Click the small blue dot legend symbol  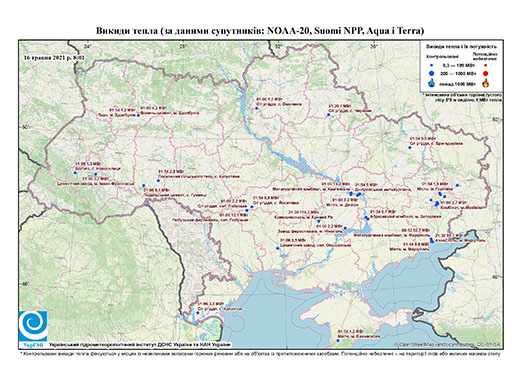(x=431, y=65)
